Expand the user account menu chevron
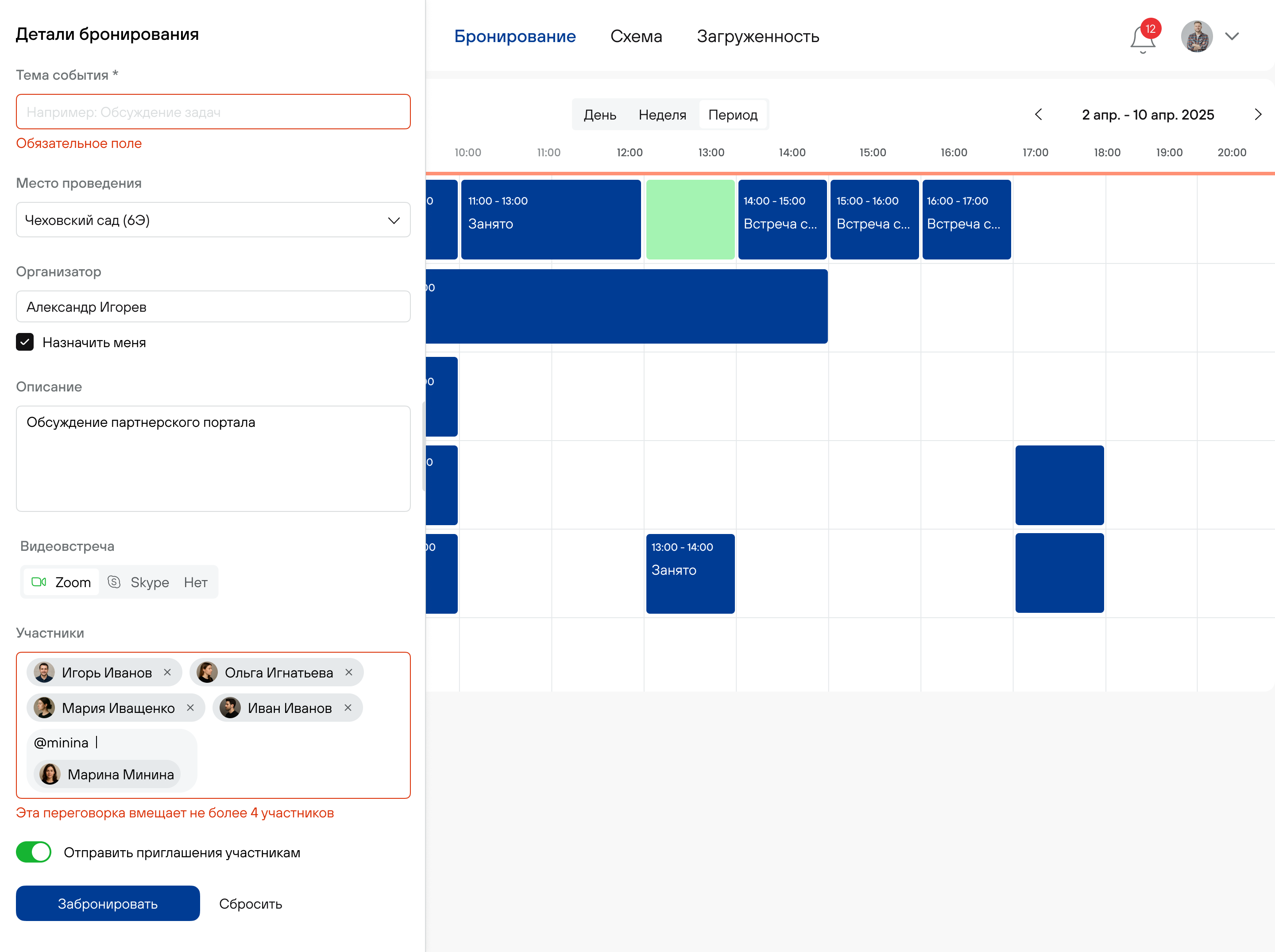 (x=1232, y=37)
